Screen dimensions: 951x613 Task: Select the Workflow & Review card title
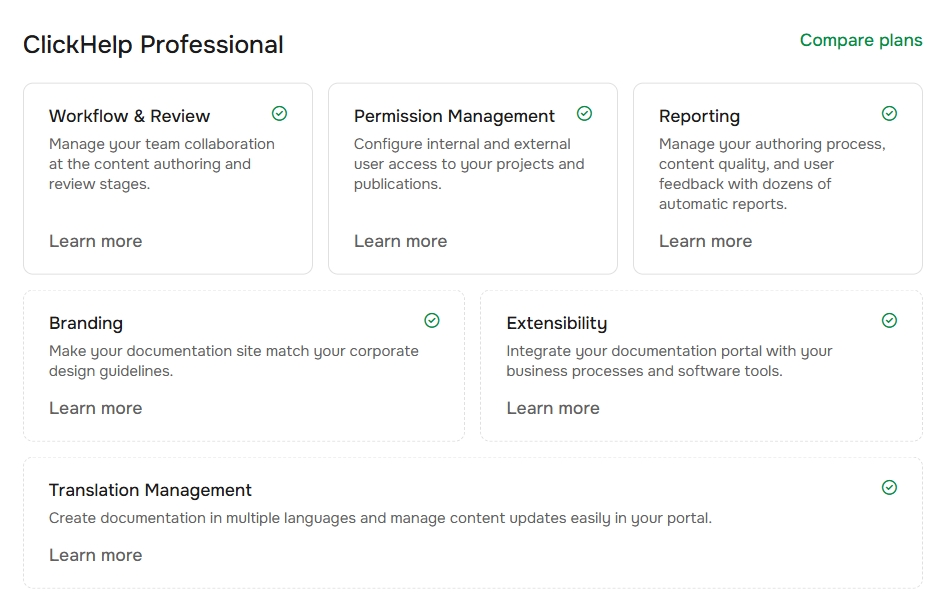[131, 116]
